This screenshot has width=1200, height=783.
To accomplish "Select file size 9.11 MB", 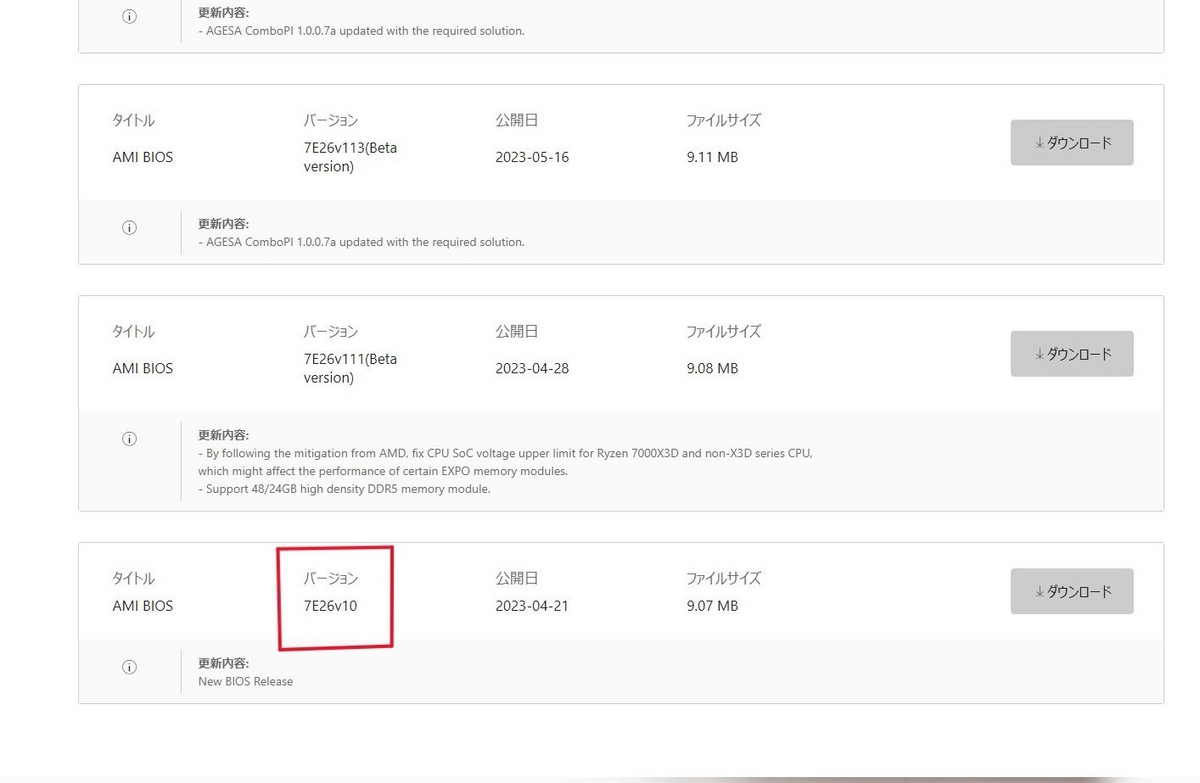I will 712,157.
